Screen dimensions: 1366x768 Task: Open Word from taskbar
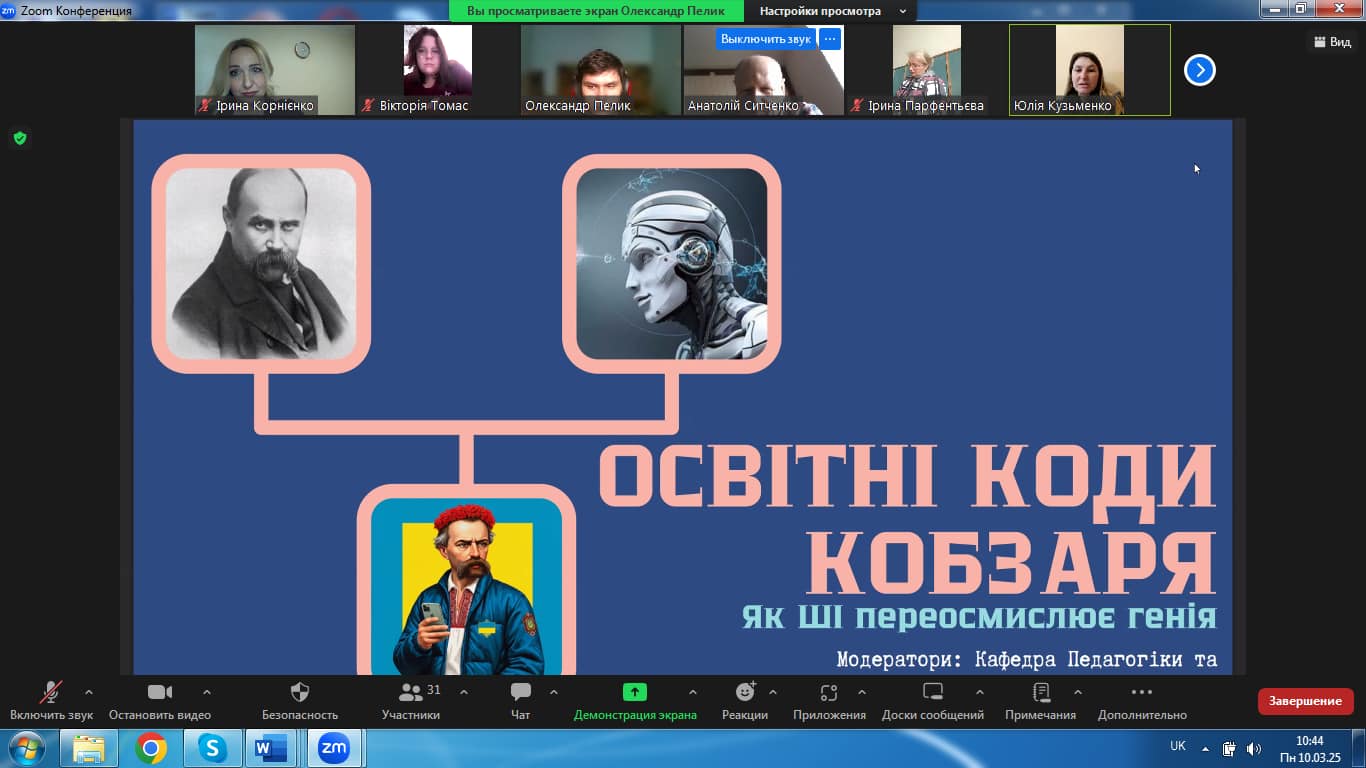[271, 748]
